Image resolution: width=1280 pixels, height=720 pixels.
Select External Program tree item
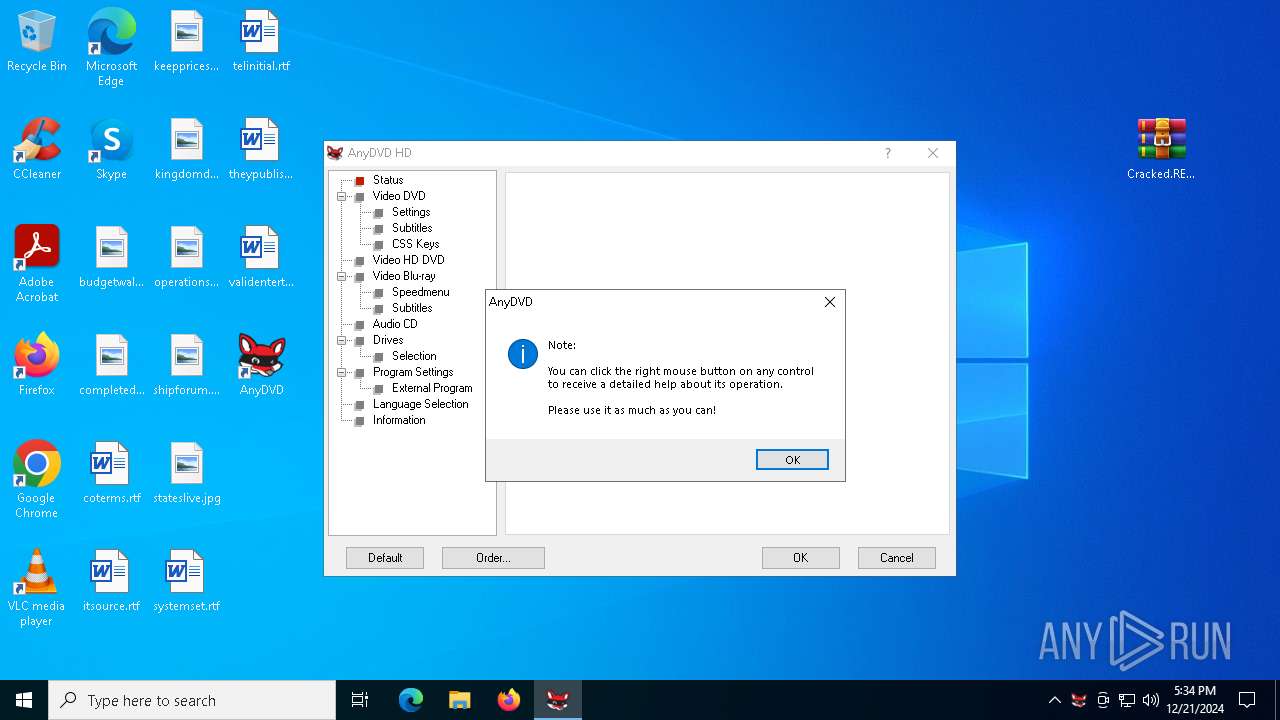tap(432, 388)
